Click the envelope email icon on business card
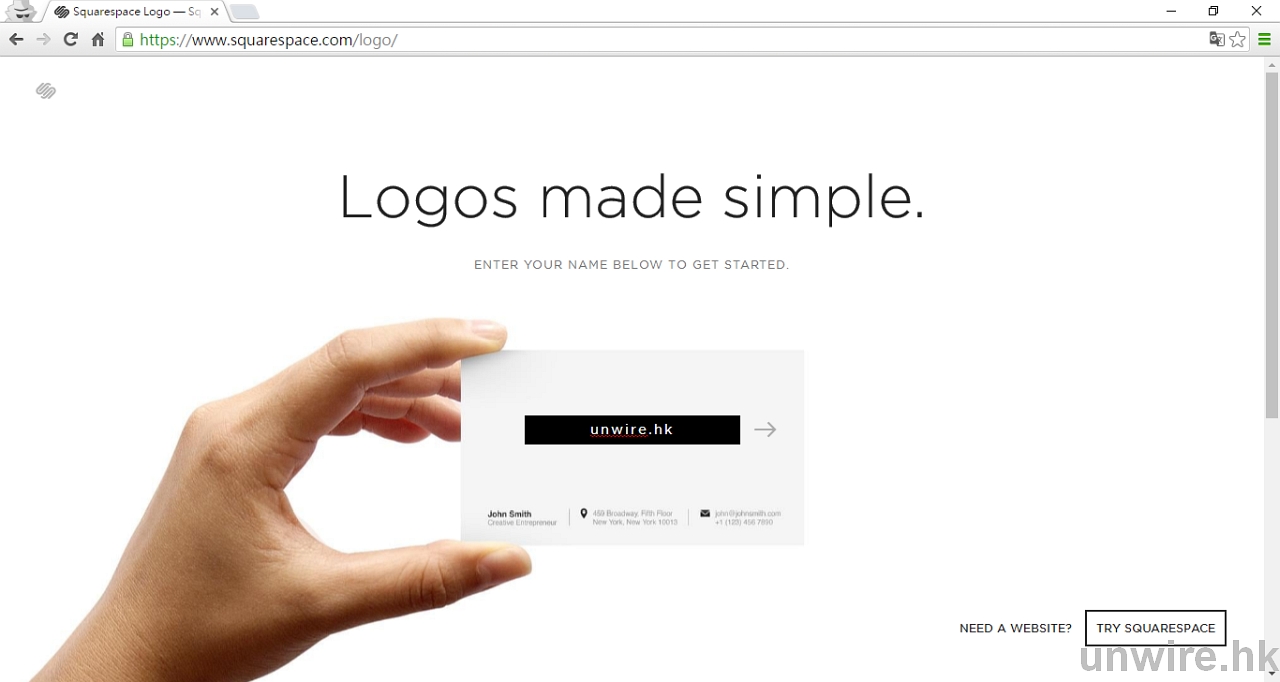Viewport: 1280px width, 682px height. [705, 513]
